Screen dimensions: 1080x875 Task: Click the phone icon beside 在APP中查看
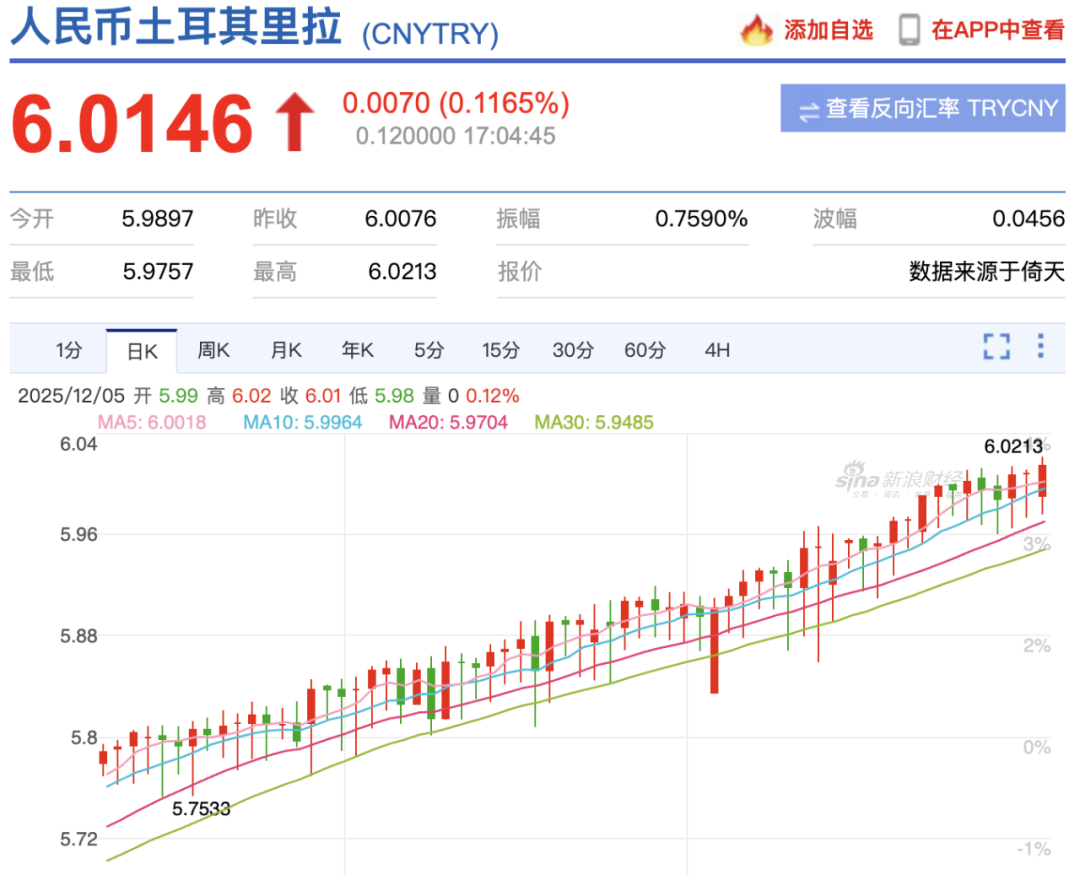coord(909,30)
